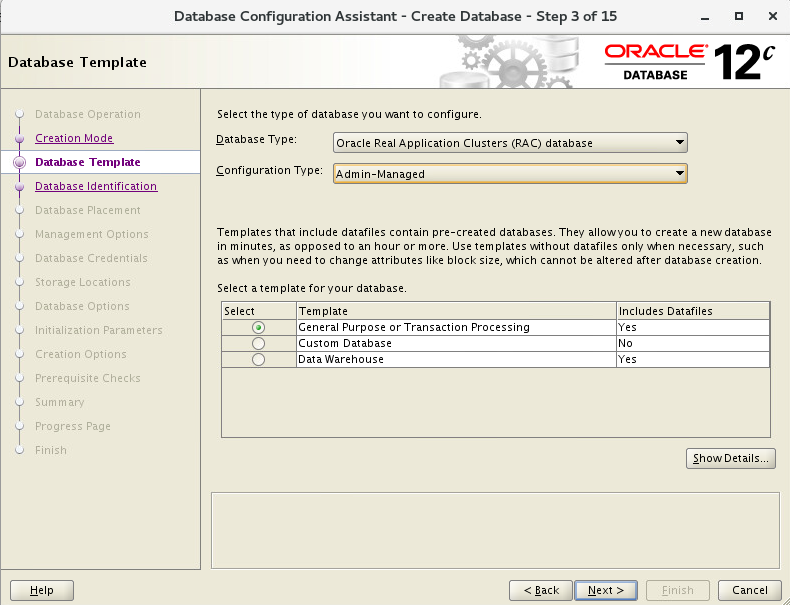
Task: Select Database Template step in sidebar
Action: point(88,162)
